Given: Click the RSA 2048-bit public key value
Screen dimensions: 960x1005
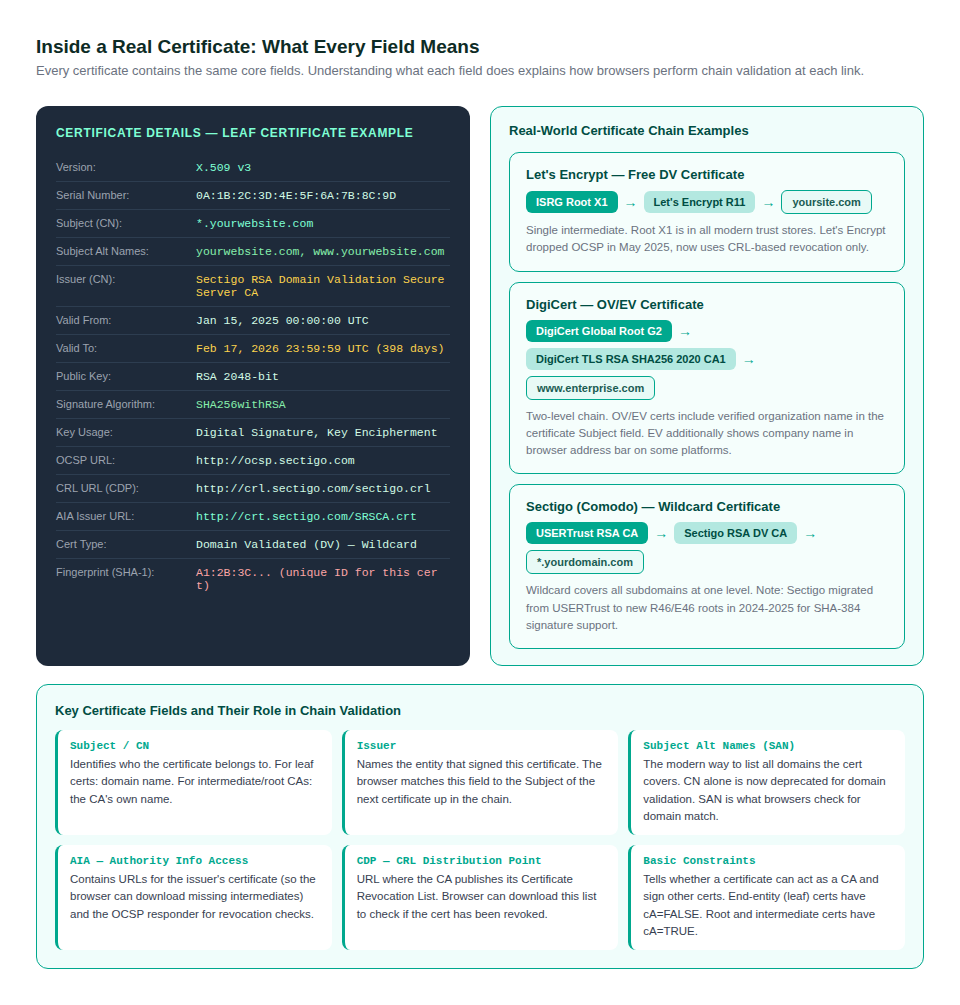Looking at the screenshot, I should (237, 377).
